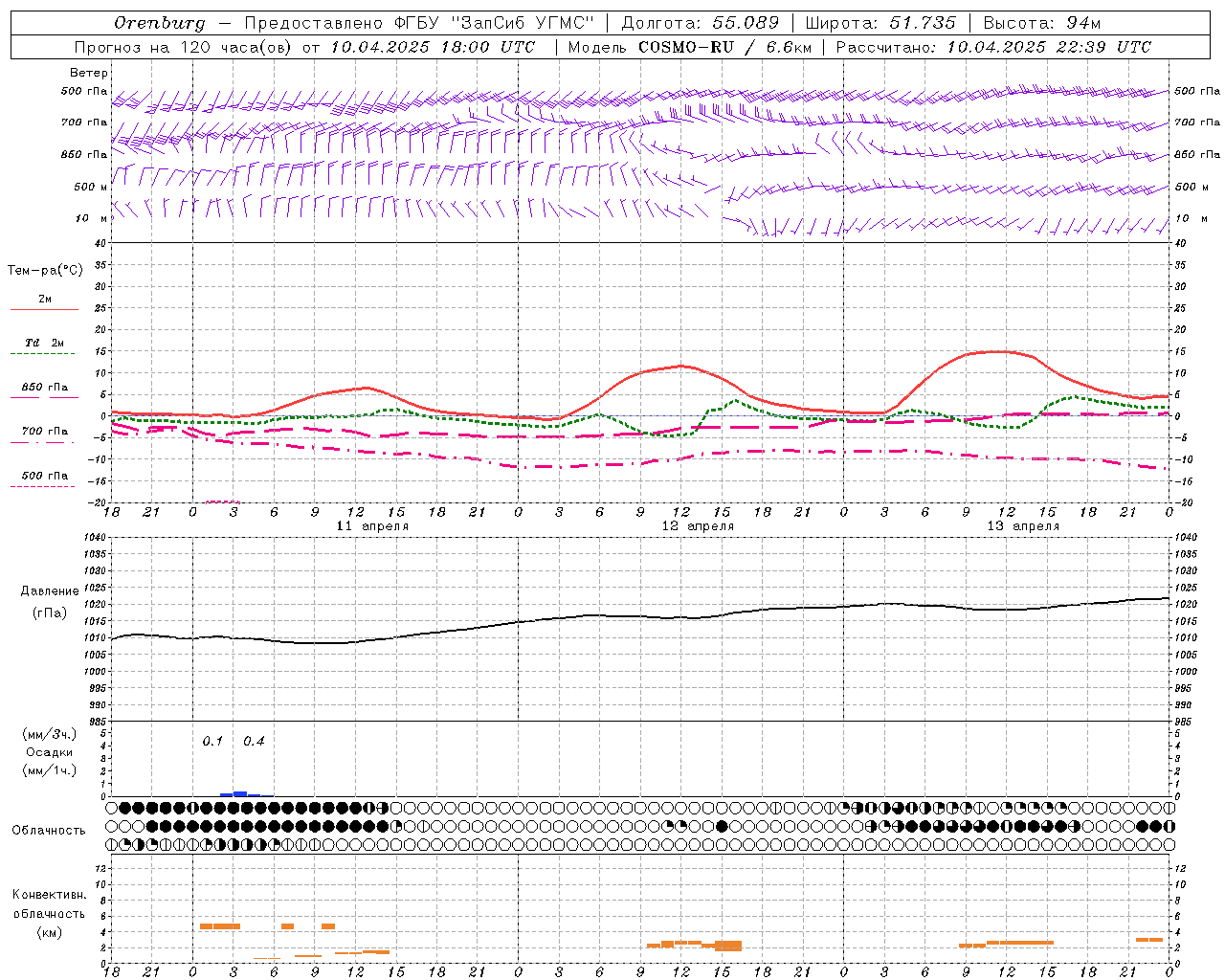Click the Давление panel label
Image resolution: width=1225 pixels, height=980 pixels.
50,591
